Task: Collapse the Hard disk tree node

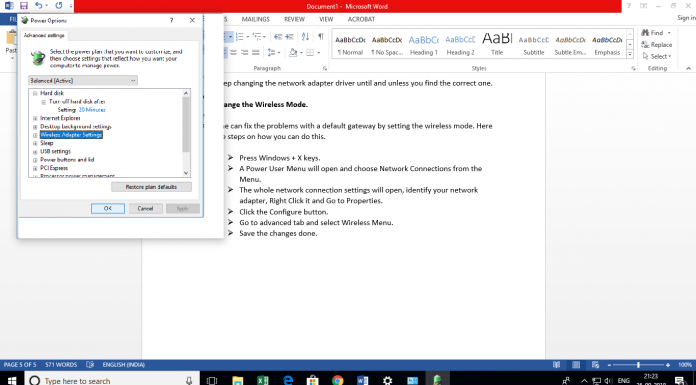Action: pyautogui.click(x=35, y=94)
